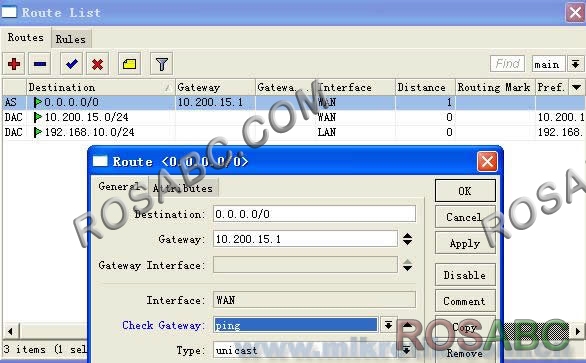Click the Type field showing unicast
The width and height of the screenshot is (586, 363).
click(305, 350)
